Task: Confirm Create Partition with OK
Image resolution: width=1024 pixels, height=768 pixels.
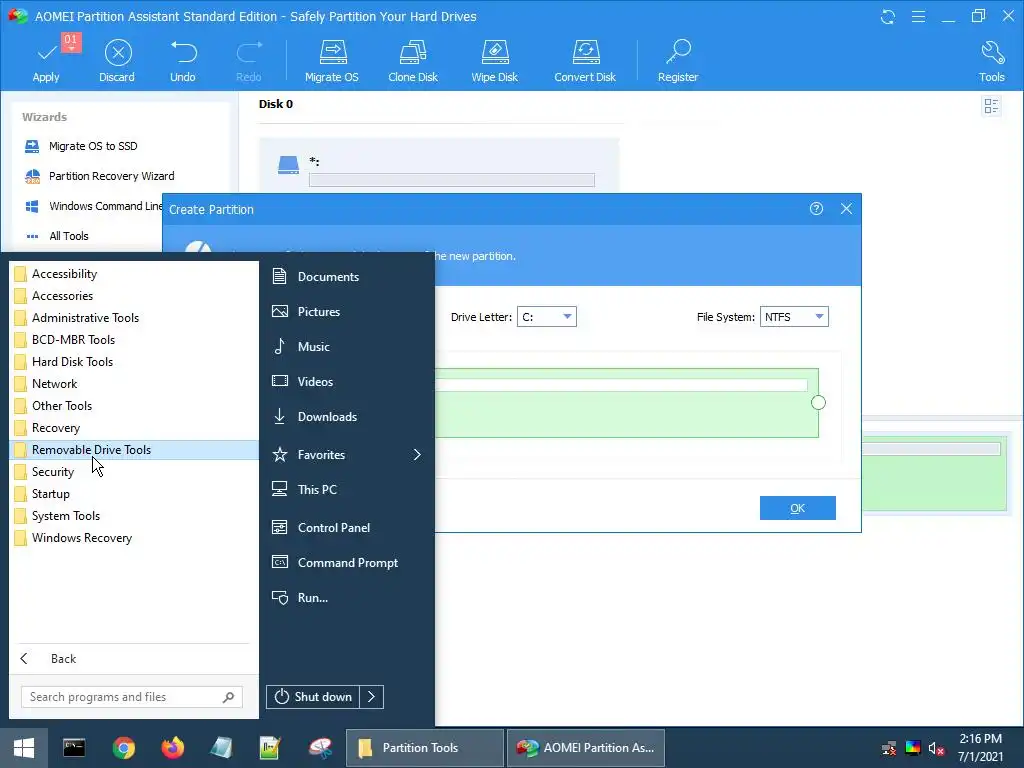Action: pyautogui.click(x=797, y=508)
